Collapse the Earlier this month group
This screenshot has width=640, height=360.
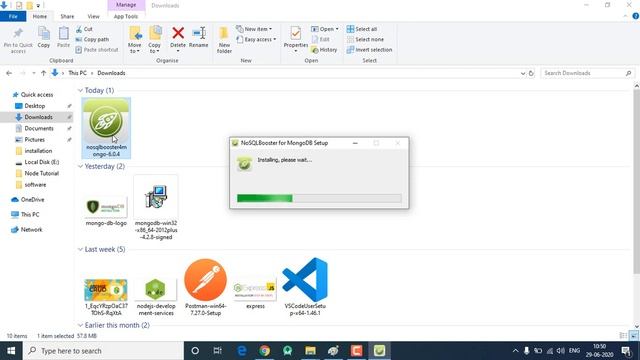pos(80,325)
